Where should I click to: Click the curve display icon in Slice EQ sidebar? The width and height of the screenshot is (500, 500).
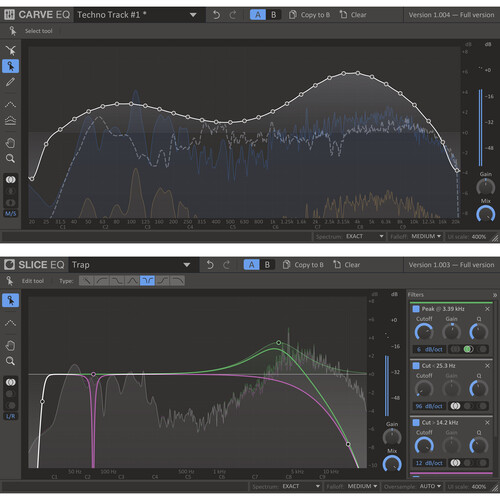[10, 323]
